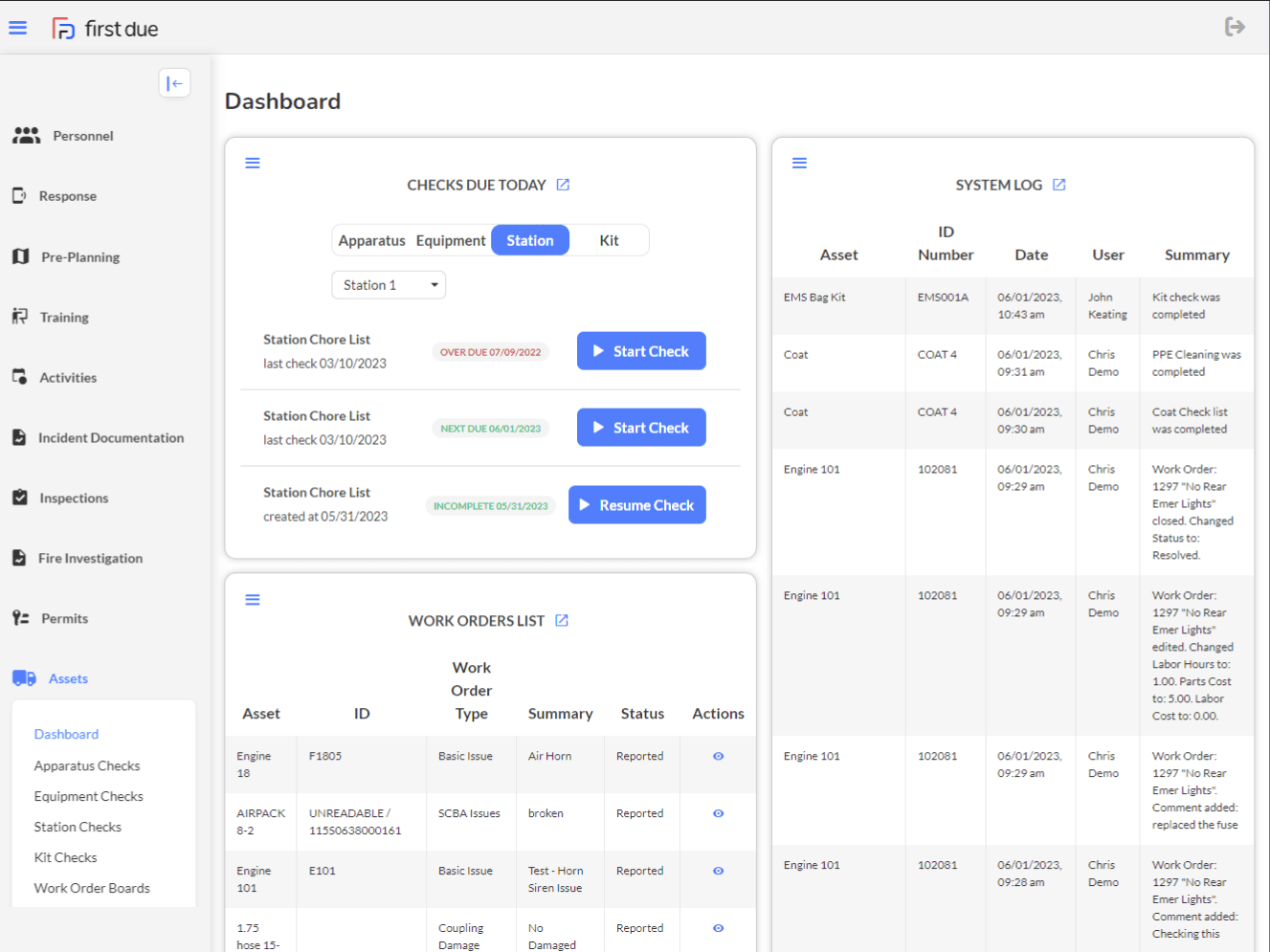Open Checks Due Today in external view
Viewport: 1270px width, 952px height.
click(x=563, y=185)
